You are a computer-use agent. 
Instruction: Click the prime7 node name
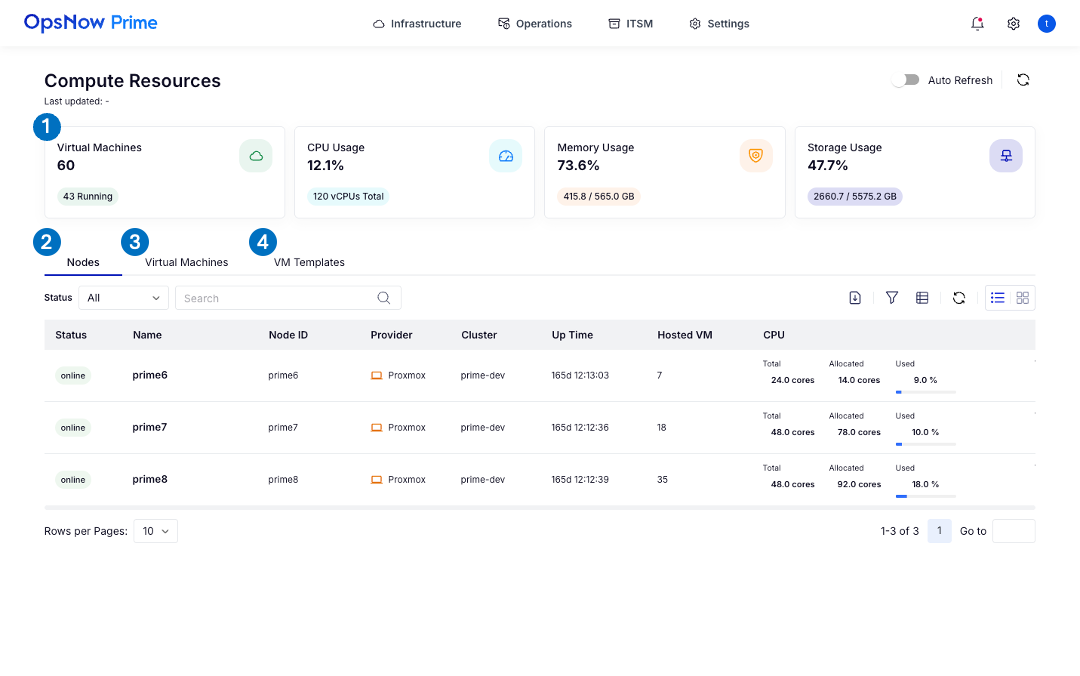(150, 427)
